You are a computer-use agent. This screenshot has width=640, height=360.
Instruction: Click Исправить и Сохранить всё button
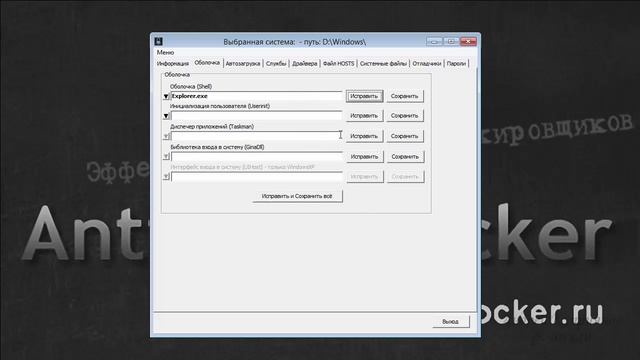tap(297, 196)
